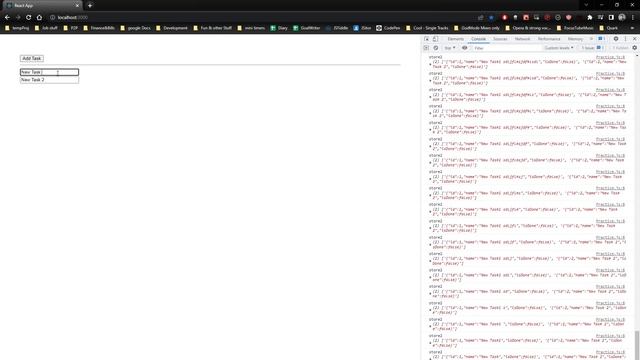Toggle the console sidebar icon
Image resolution: width=640 pixels, height=360 pixels.
pos(426,48)
